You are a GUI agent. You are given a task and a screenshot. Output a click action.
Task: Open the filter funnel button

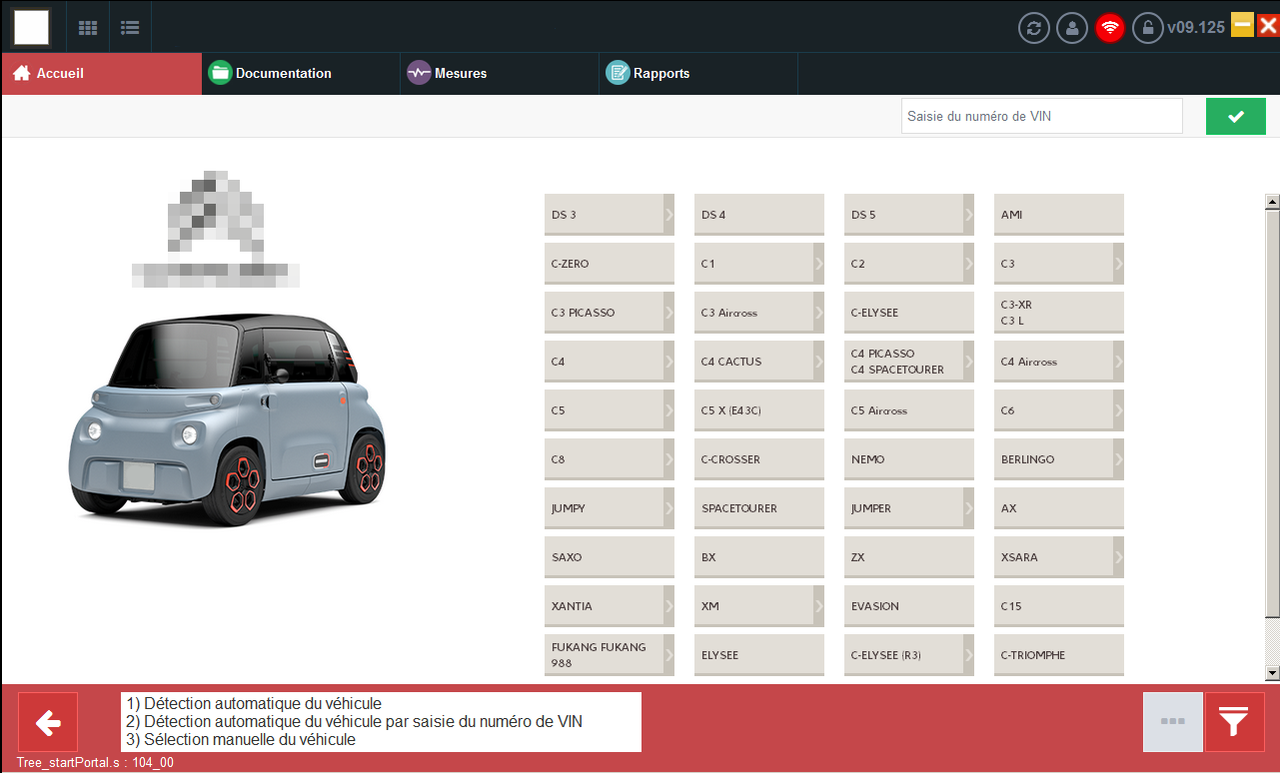coord(1235,722)
